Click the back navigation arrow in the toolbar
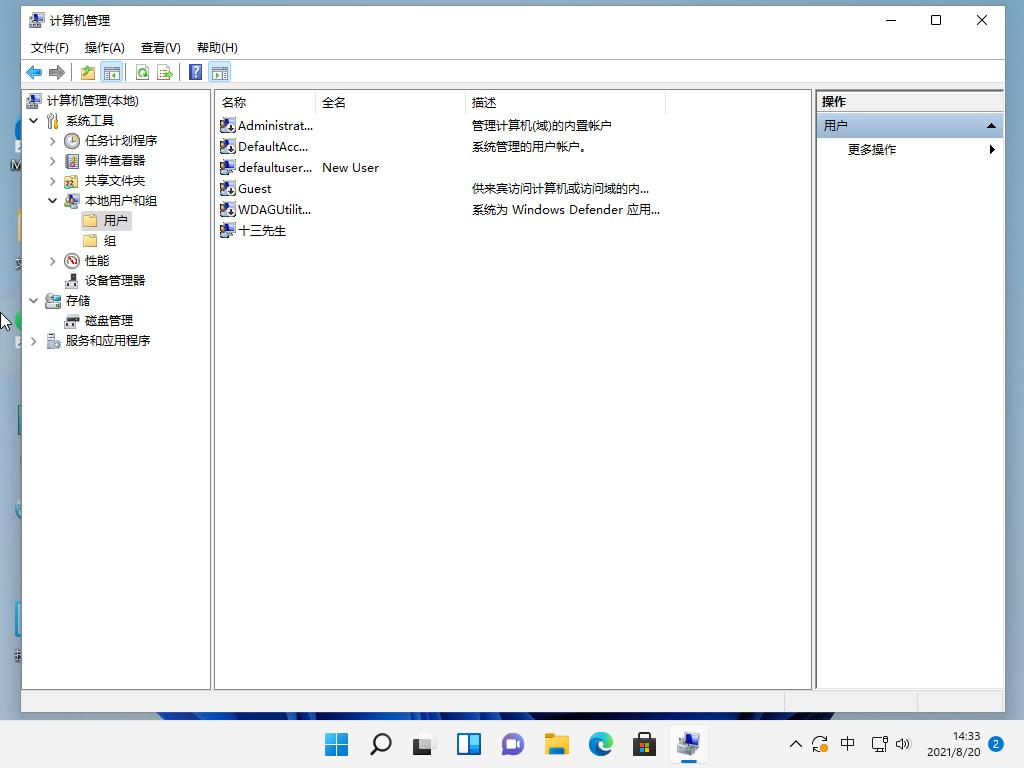Viewport: 1024px width, 768px height. click(33, 71)
